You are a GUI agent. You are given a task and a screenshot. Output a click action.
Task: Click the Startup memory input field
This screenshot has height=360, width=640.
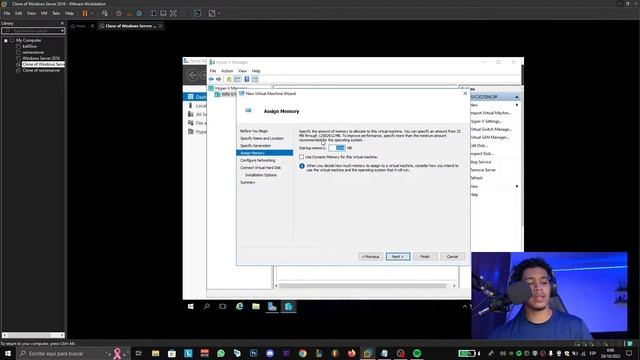(x=337, y=148)
